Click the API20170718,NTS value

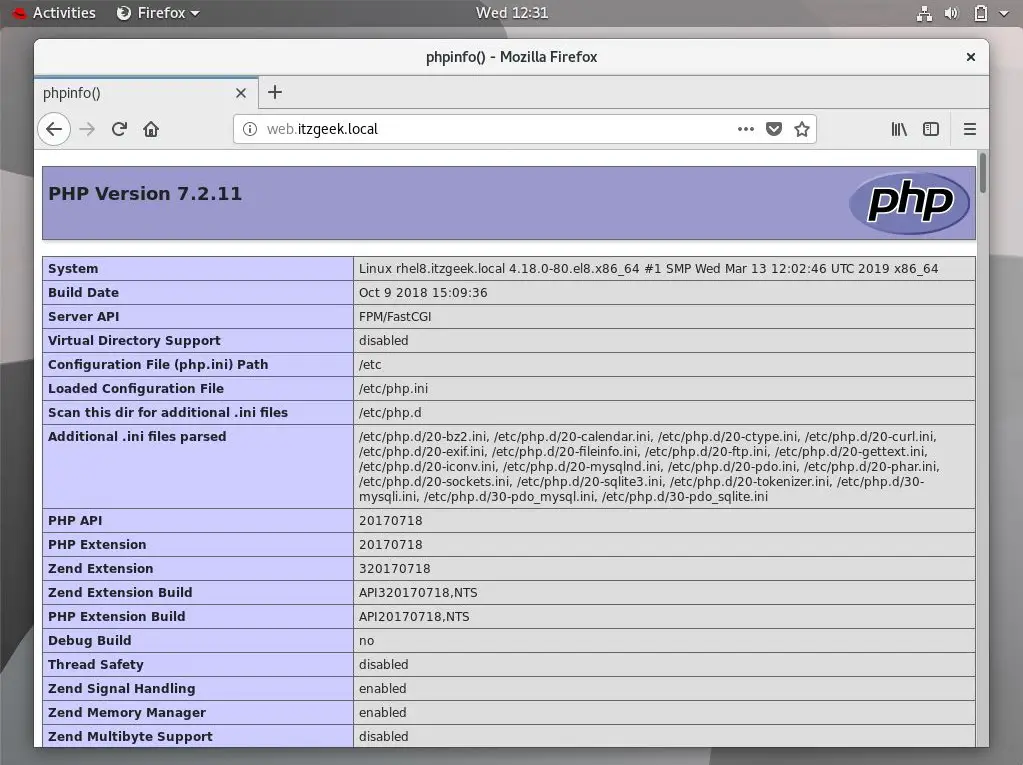pos(414,616)
